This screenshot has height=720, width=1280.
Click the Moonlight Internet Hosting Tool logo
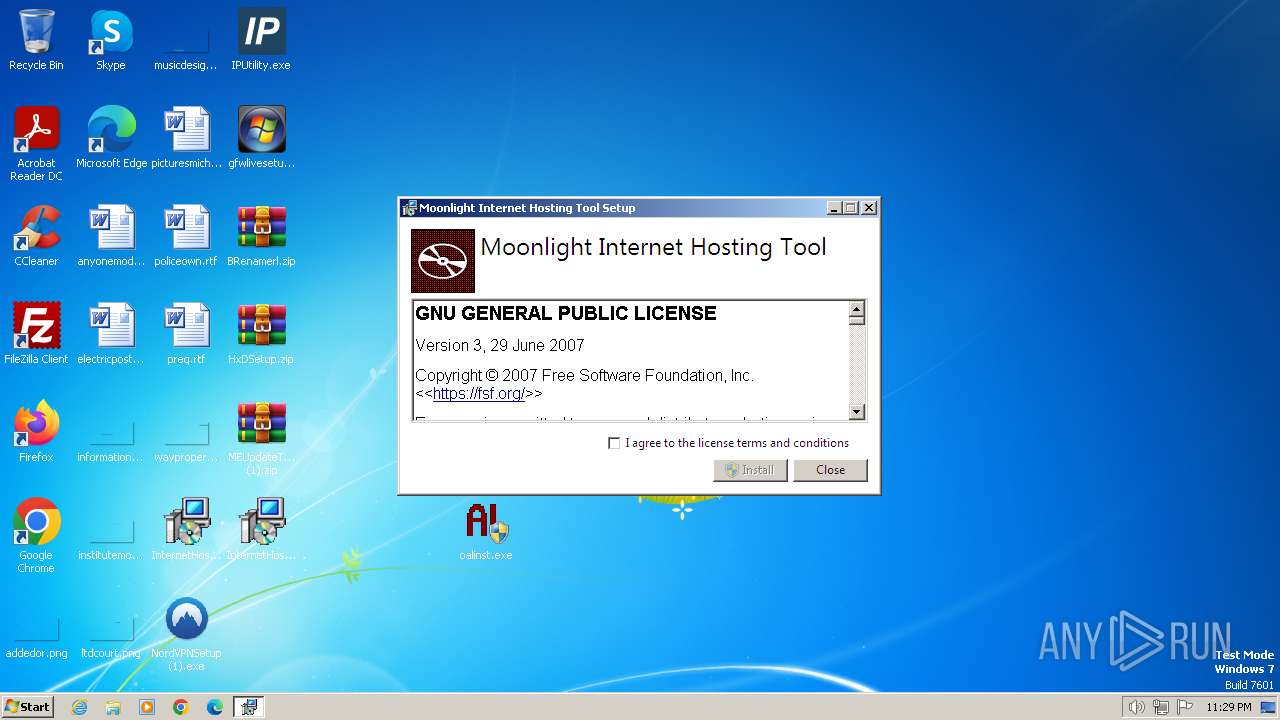pyautogui.click(x=443, y=261)
